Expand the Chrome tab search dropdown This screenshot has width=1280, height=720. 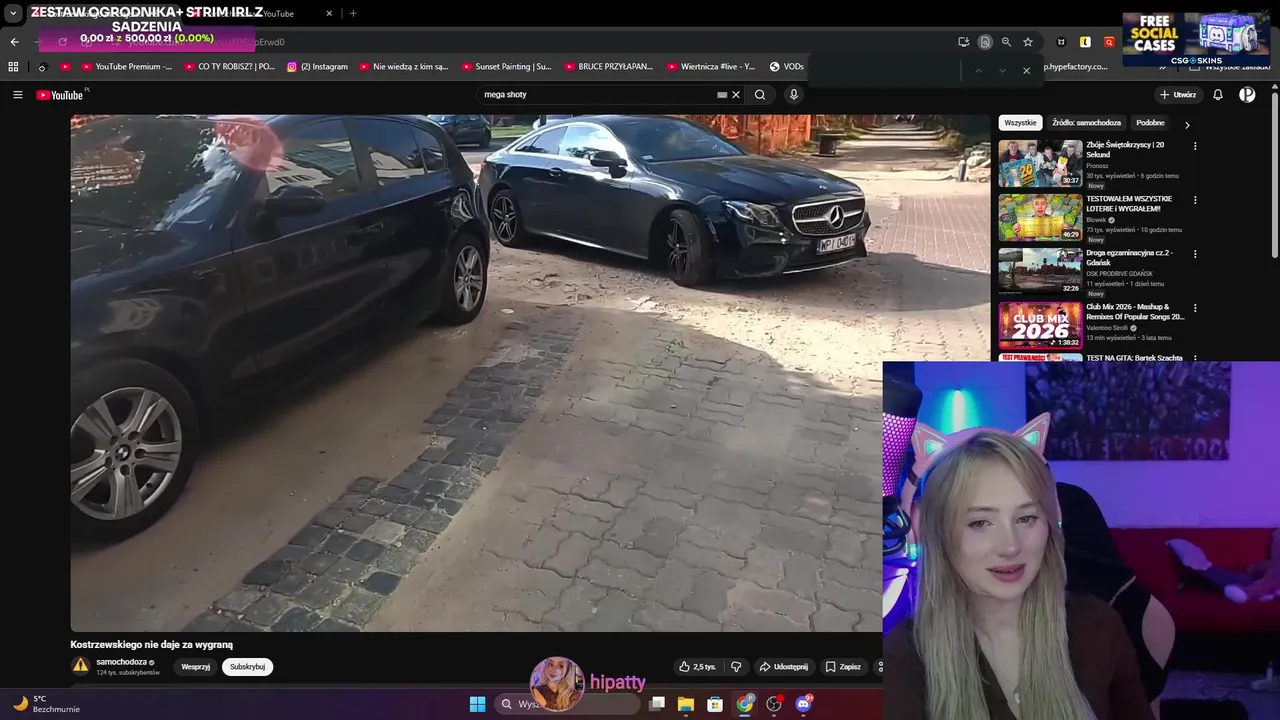(13, 13)
